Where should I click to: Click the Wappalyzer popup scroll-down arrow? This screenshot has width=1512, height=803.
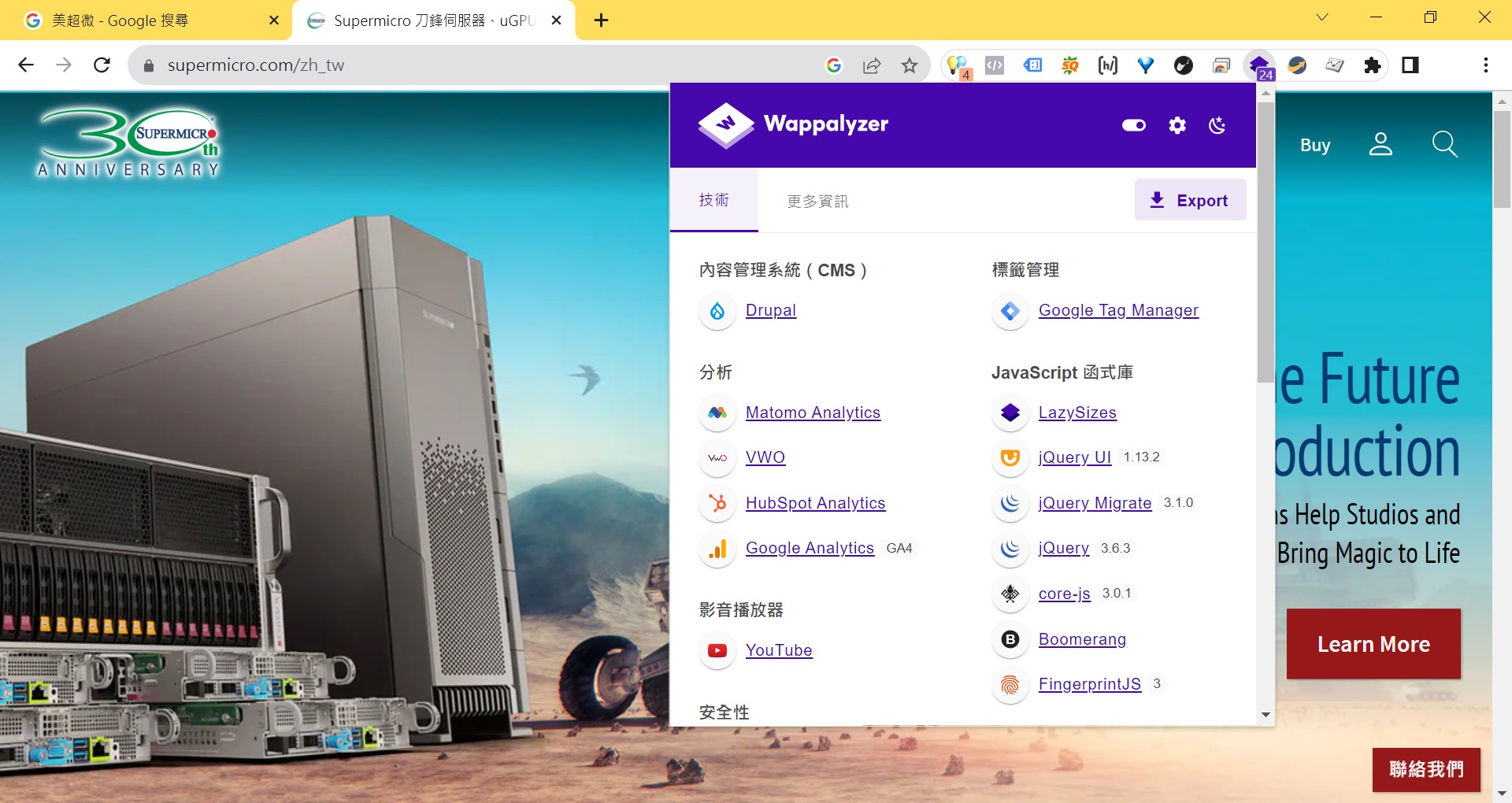coord(1266,715)
